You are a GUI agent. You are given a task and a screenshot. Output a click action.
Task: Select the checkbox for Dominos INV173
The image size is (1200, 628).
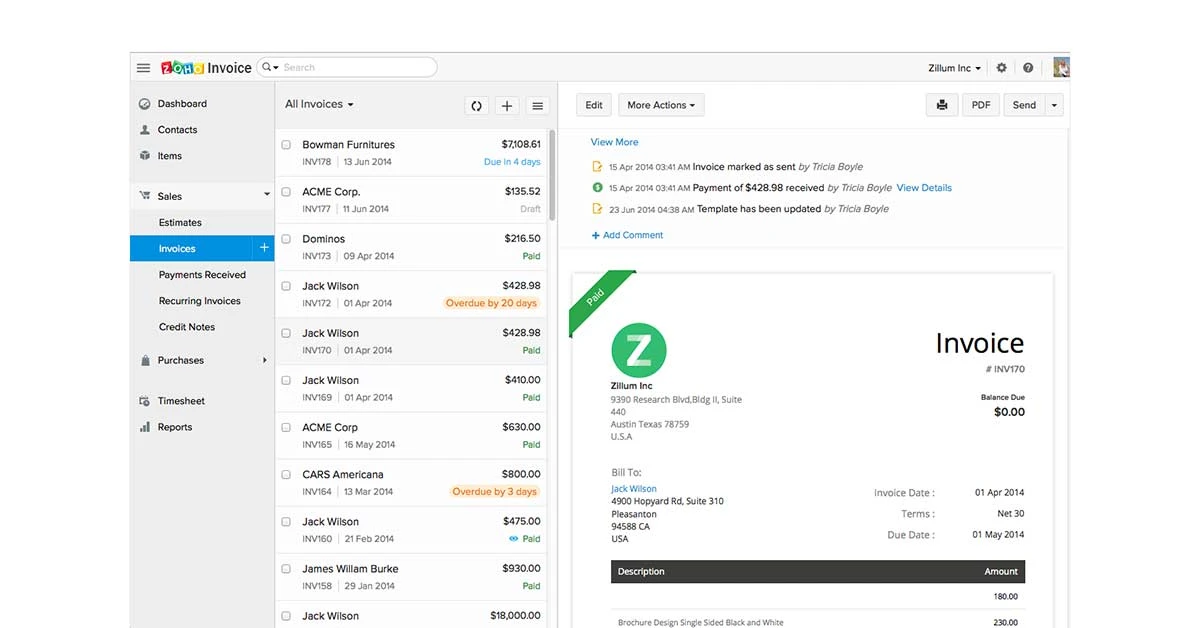pos(286,239)
